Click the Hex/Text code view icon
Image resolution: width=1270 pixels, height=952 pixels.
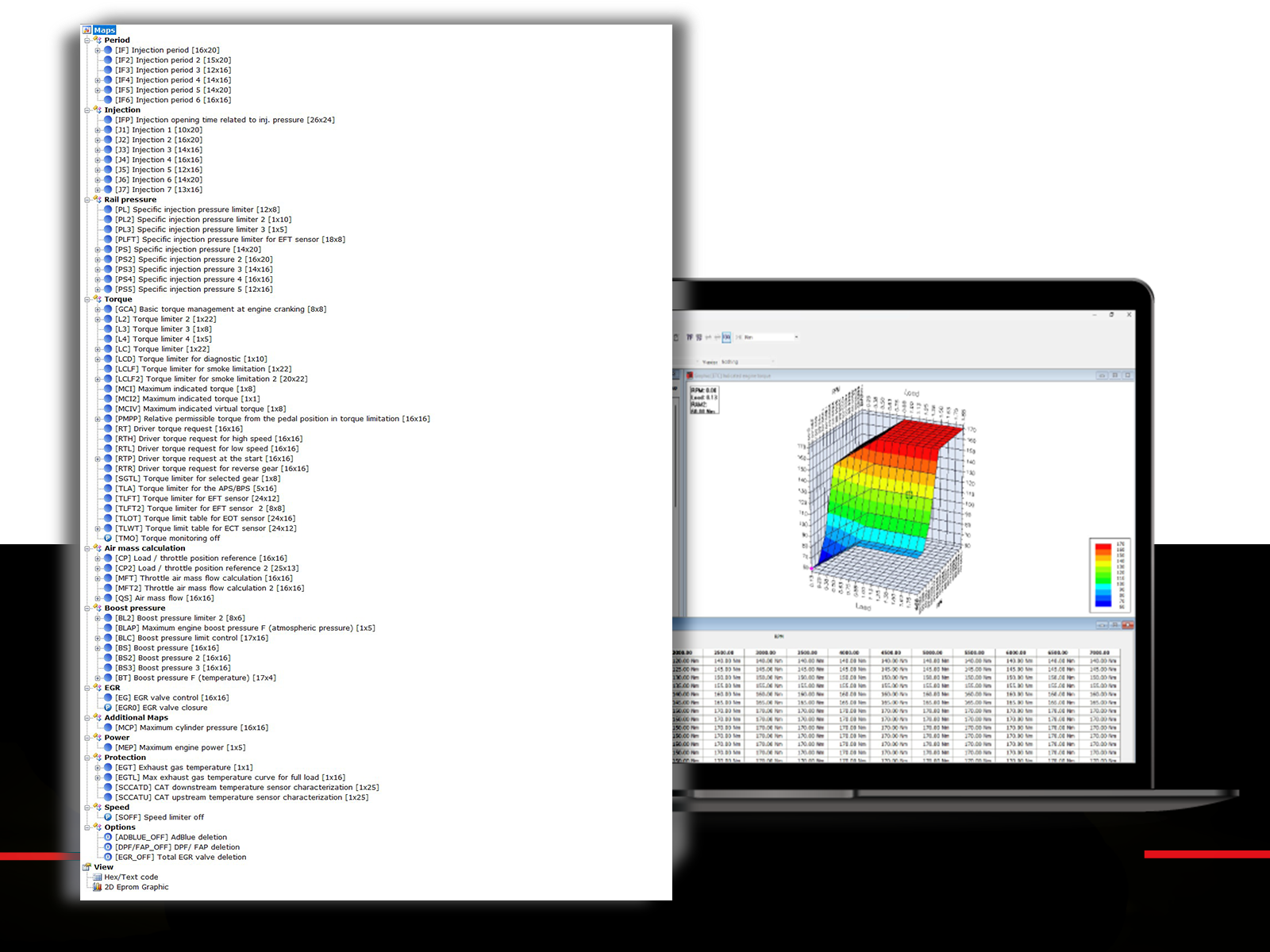97,877
